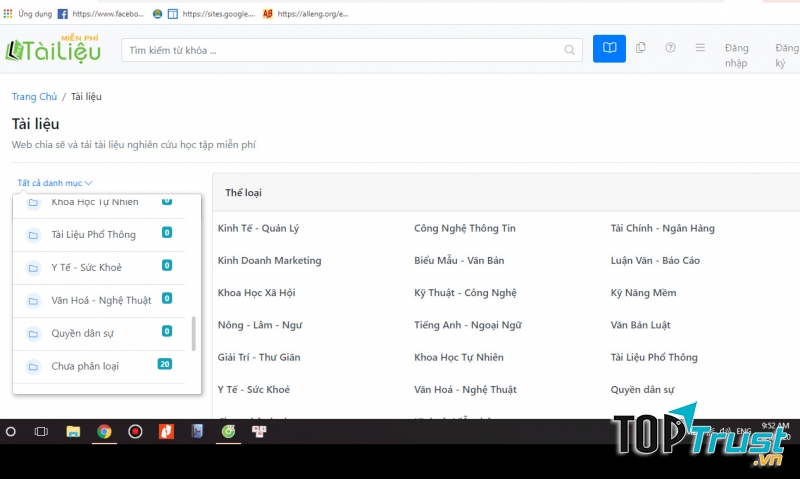Click the category list scrollbar thumb
800x479 pixels.
193,334
